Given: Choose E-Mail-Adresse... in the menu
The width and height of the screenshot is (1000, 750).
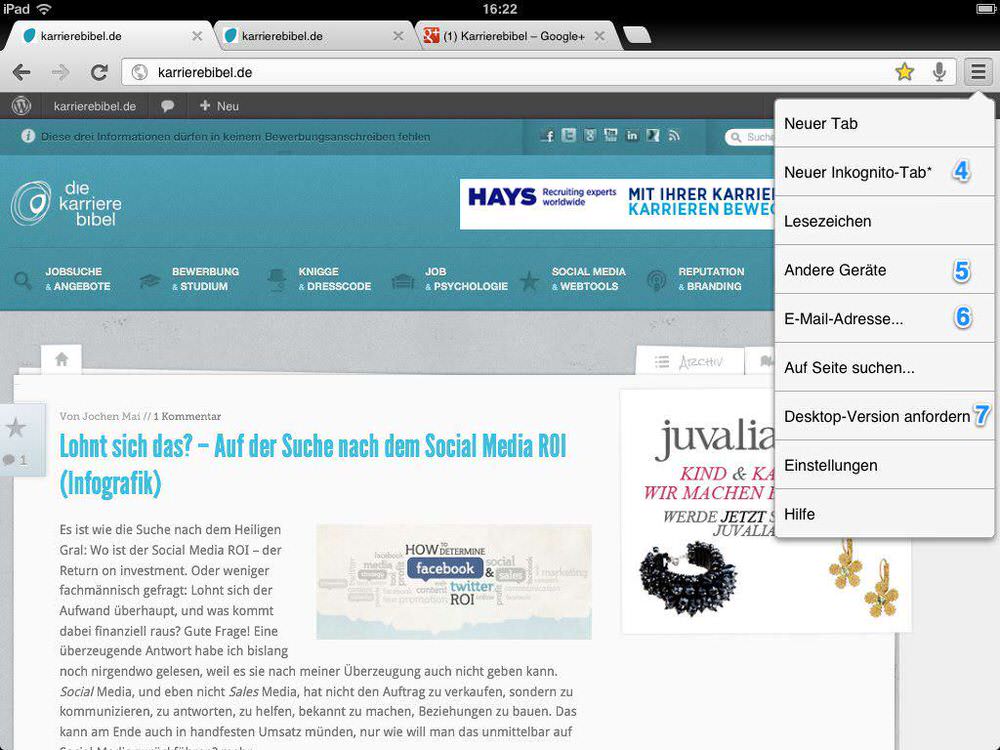Looking at the screenshot, I should [x=884, y=319].
